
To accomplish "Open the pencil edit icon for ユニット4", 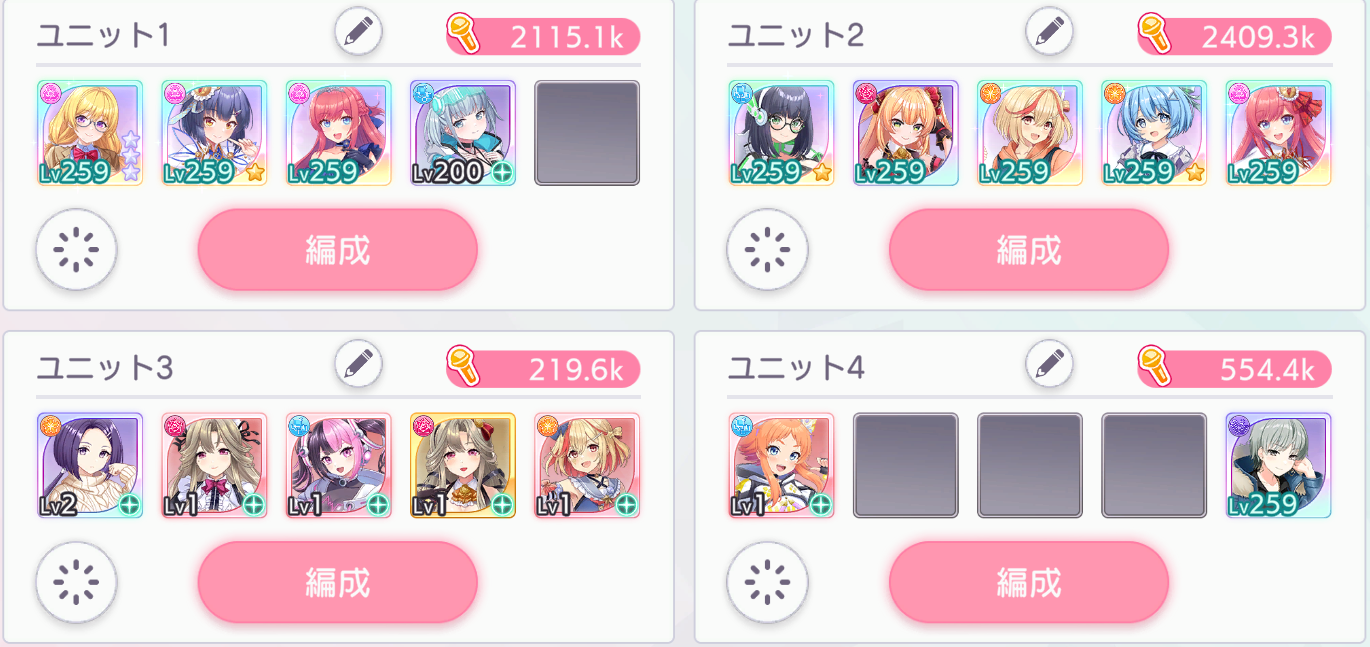I will (x=1049, y=365).
